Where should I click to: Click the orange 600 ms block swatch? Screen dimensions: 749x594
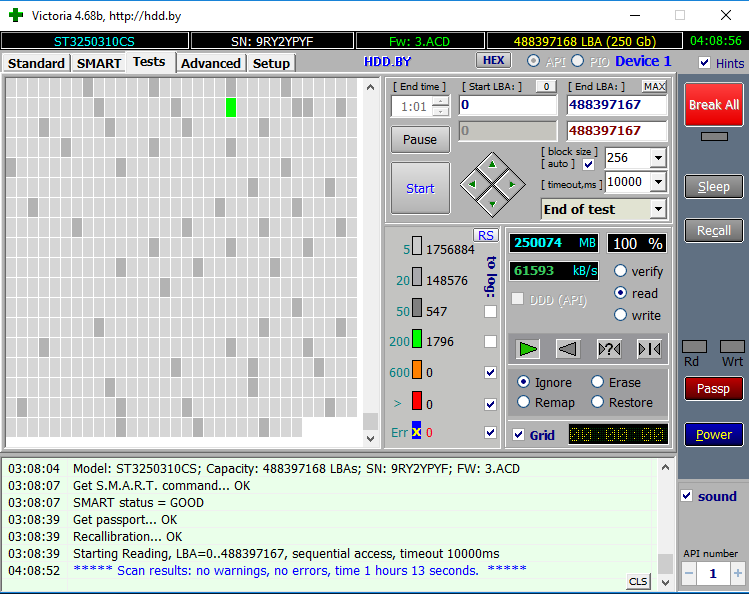[417, 370]
